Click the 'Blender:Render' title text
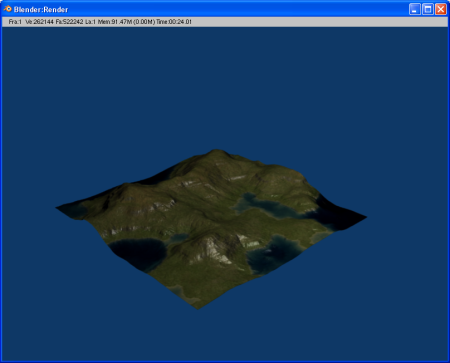450x363 pixels. [41, 9]
